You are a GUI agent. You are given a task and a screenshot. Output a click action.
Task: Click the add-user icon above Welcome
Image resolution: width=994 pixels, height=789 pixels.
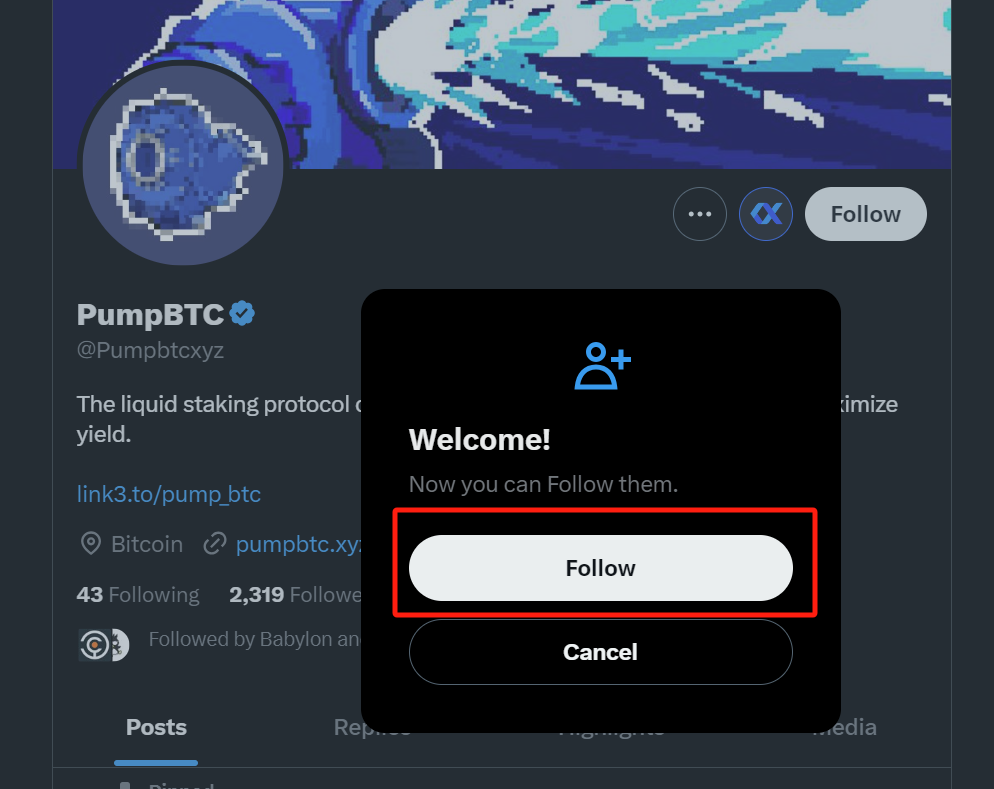(602, 366)
